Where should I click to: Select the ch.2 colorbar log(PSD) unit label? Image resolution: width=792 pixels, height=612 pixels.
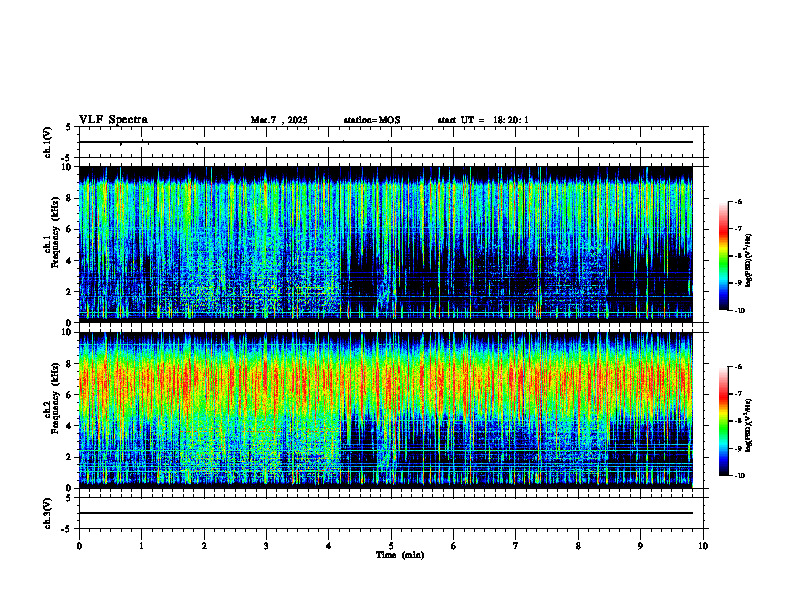[x=749, y=426]
